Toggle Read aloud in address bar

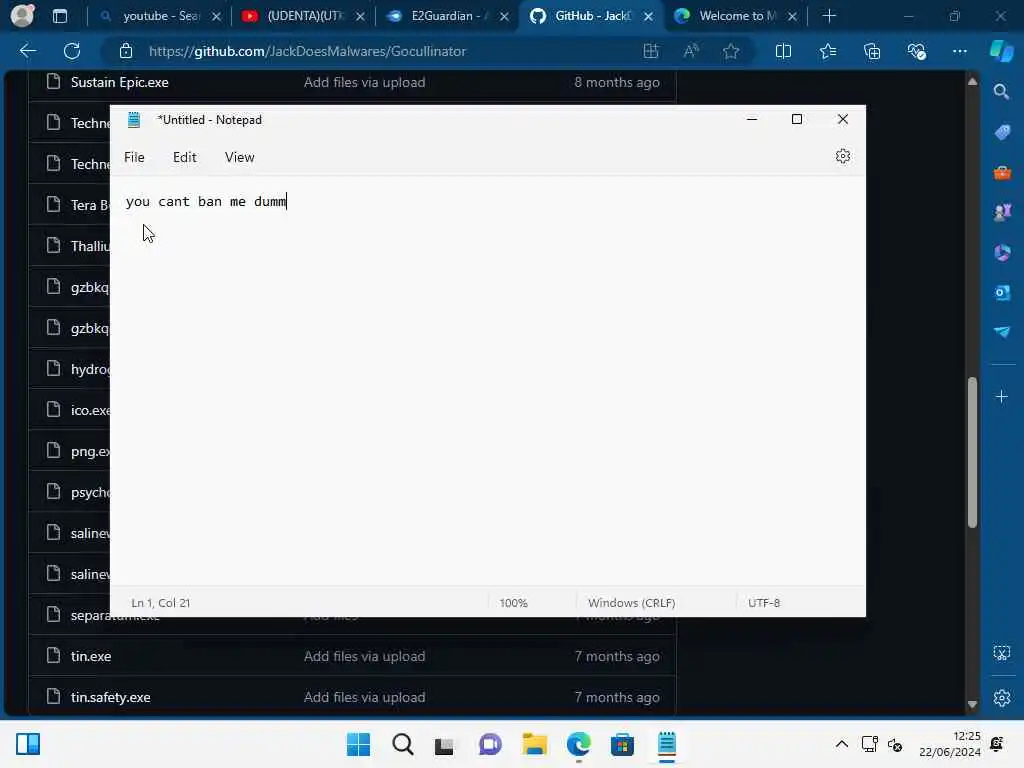tap(691, 51)
